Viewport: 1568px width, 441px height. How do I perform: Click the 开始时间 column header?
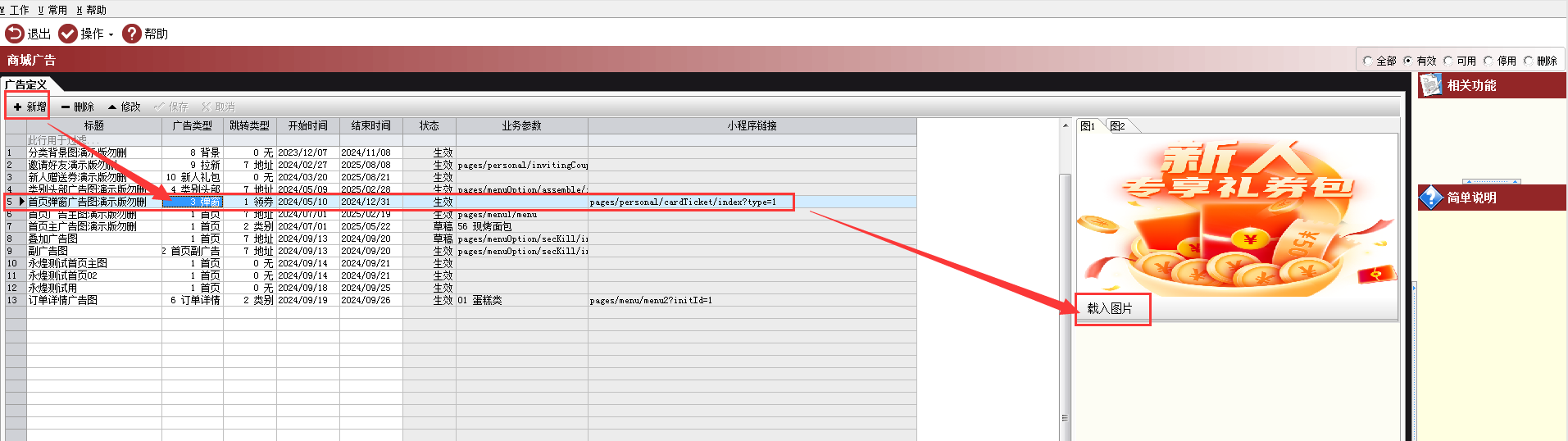tap(308, 125)
